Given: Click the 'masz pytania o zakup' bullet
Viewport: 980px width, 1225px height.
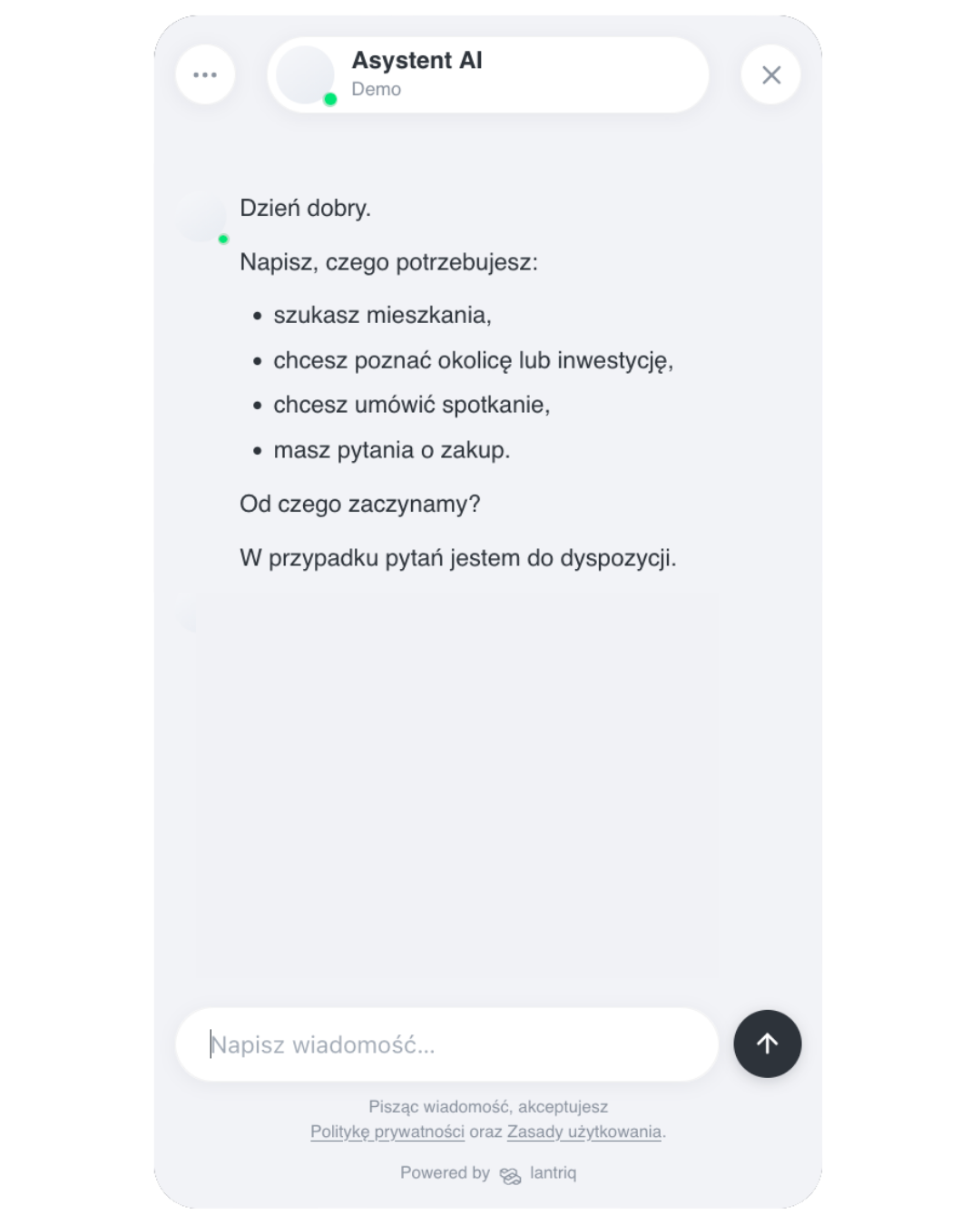Looking at the screenshot, I should click(392, 450).
